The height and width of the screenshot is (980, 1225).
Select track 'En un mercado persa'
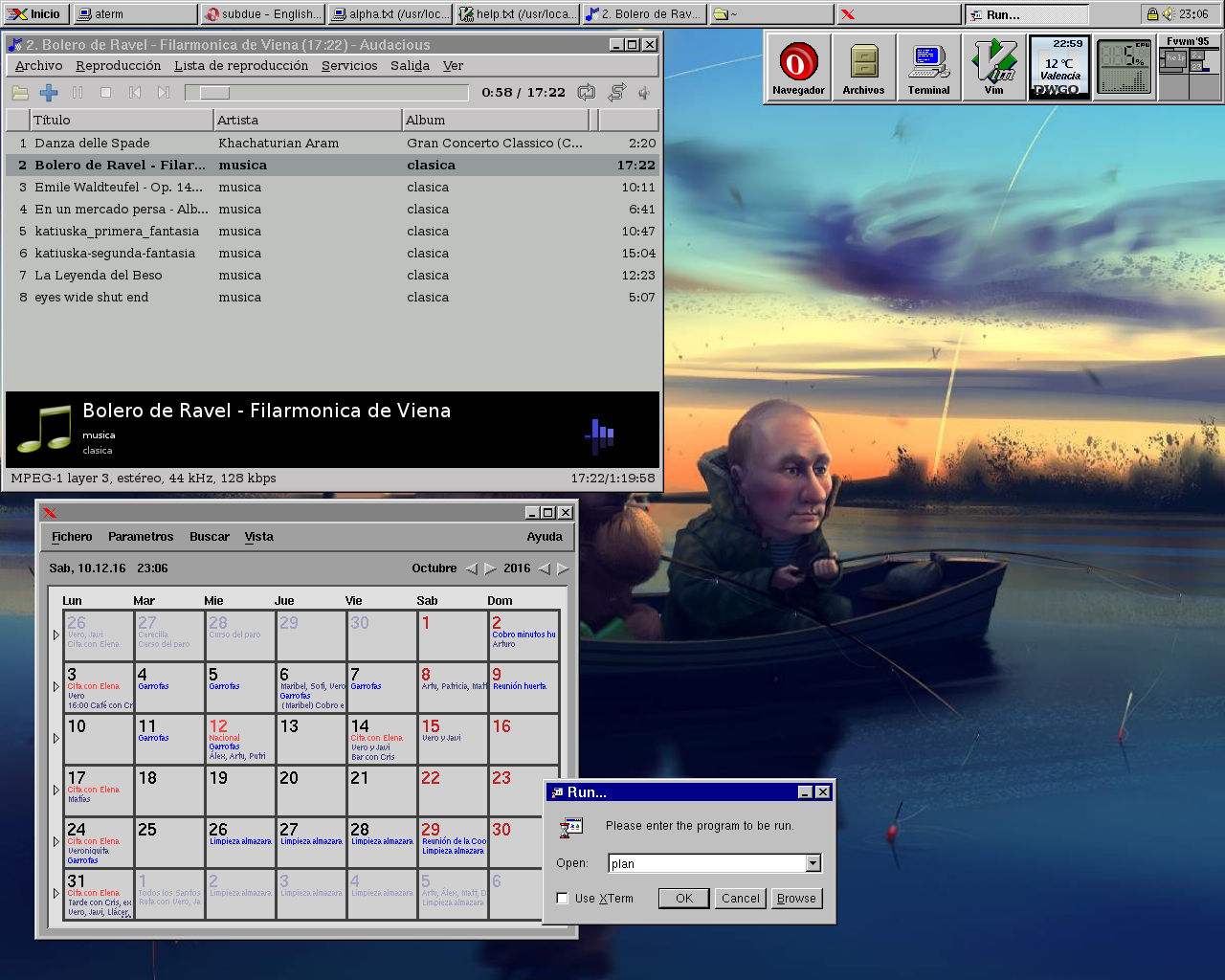(x=332, y=210)
